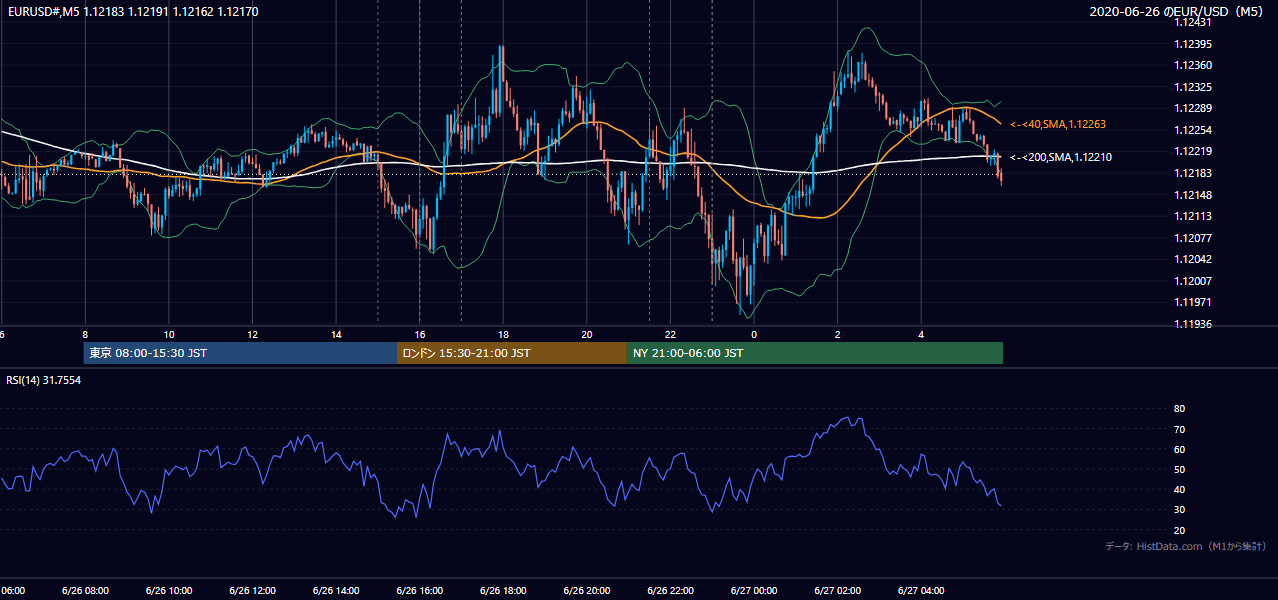Viewport: 1278px width, 600px height.
Task: Click bottom date label 6/26 18:00
Action: [x=503, y=591]
